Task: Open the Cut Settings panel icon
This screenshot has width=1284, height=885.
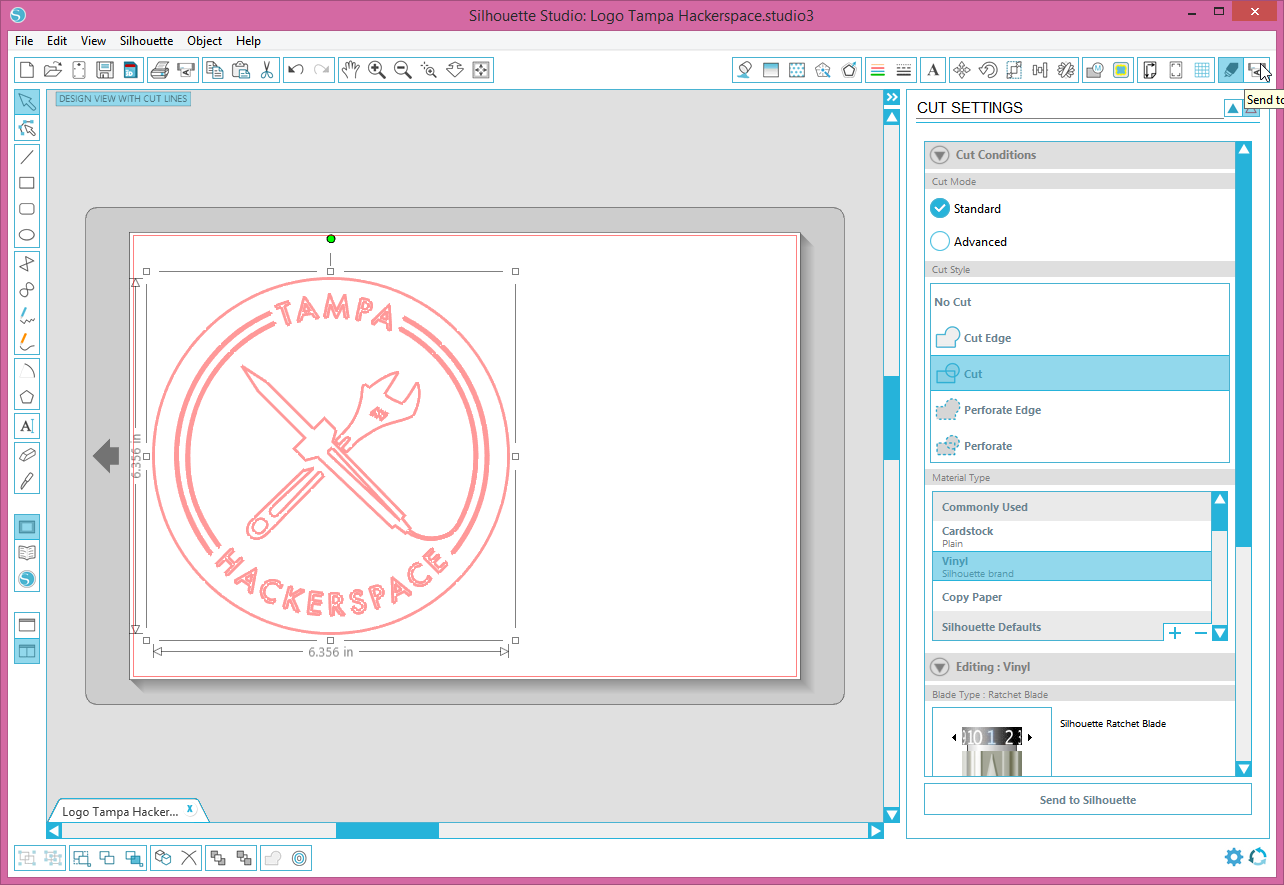Action: 1231,70
